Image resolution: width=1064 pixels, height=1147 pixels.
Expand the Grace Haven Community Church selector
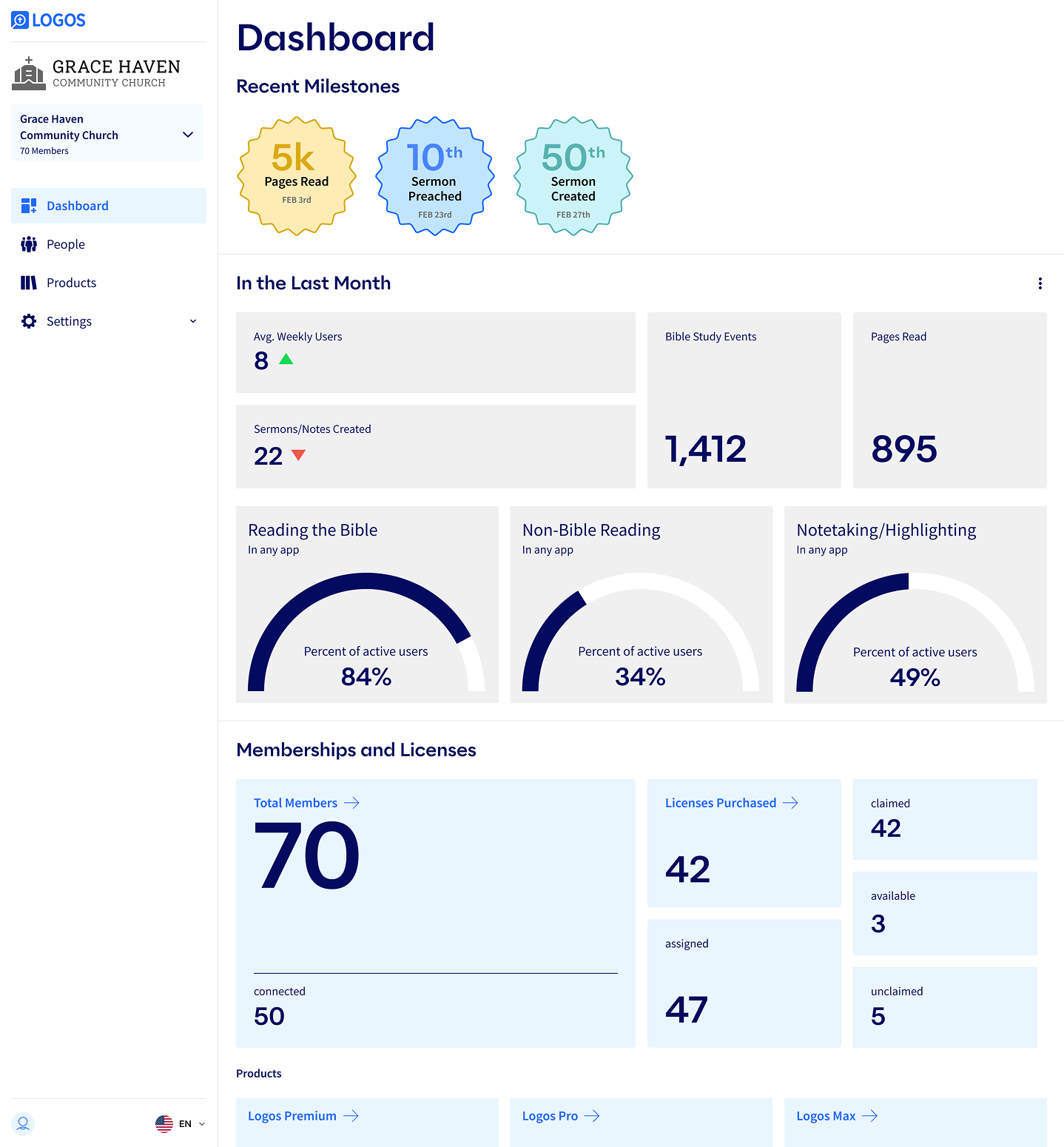click(107, 133)
